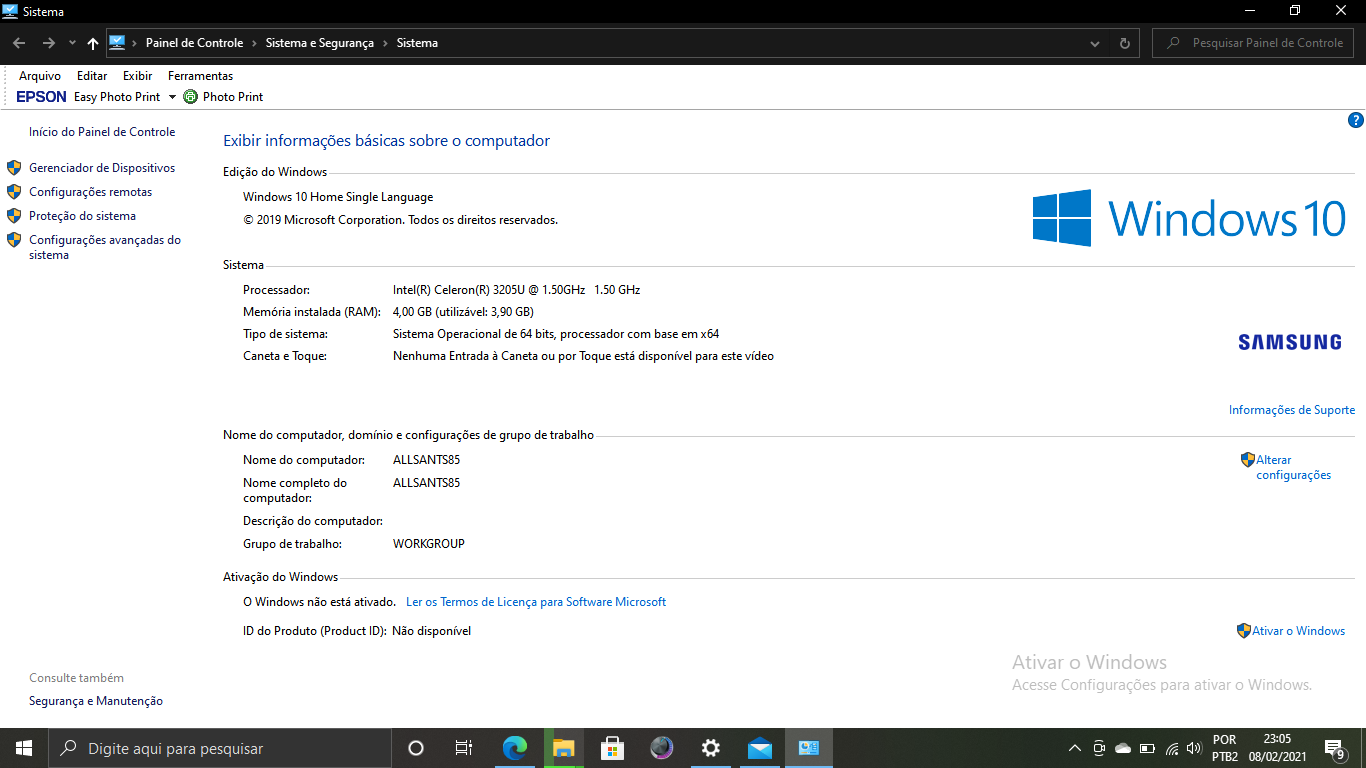Go back with the Back arrow

(19, 43)
